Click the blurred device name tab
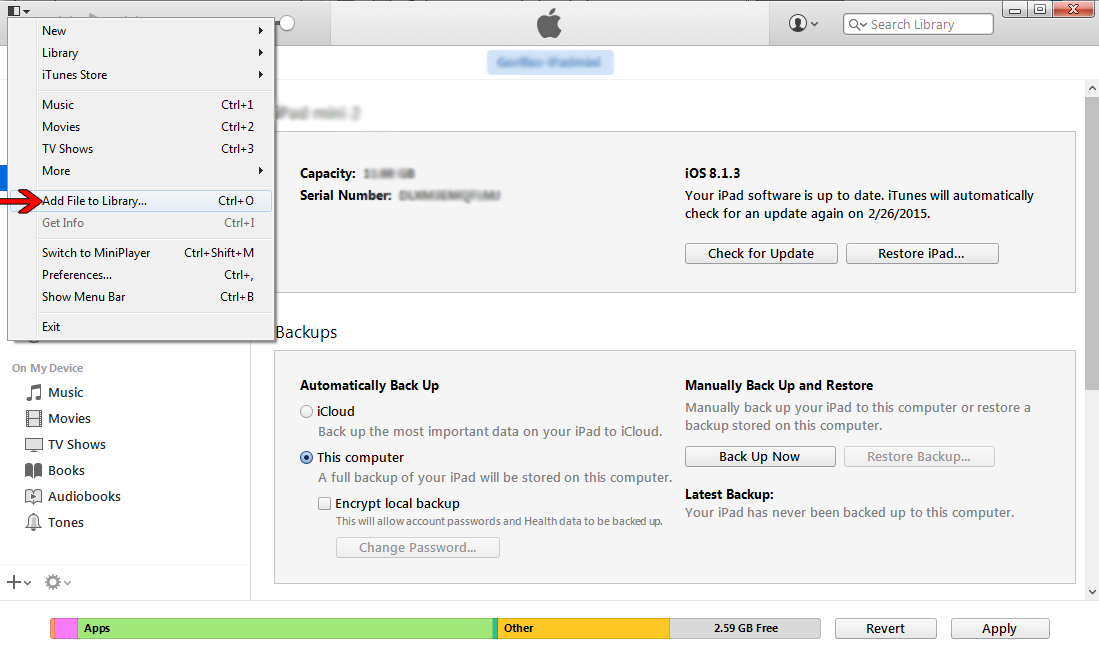This screenshot has width=1099, height=653. tap(550, 62)
